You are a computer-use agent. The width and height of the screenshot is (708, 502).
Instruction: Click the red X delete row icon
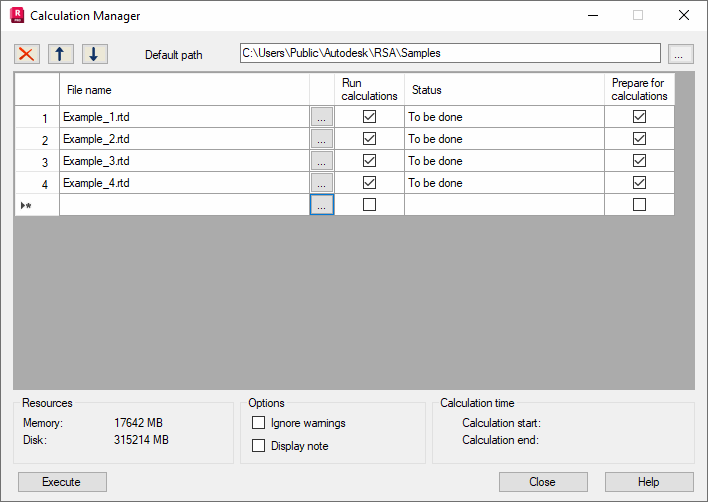27,54
